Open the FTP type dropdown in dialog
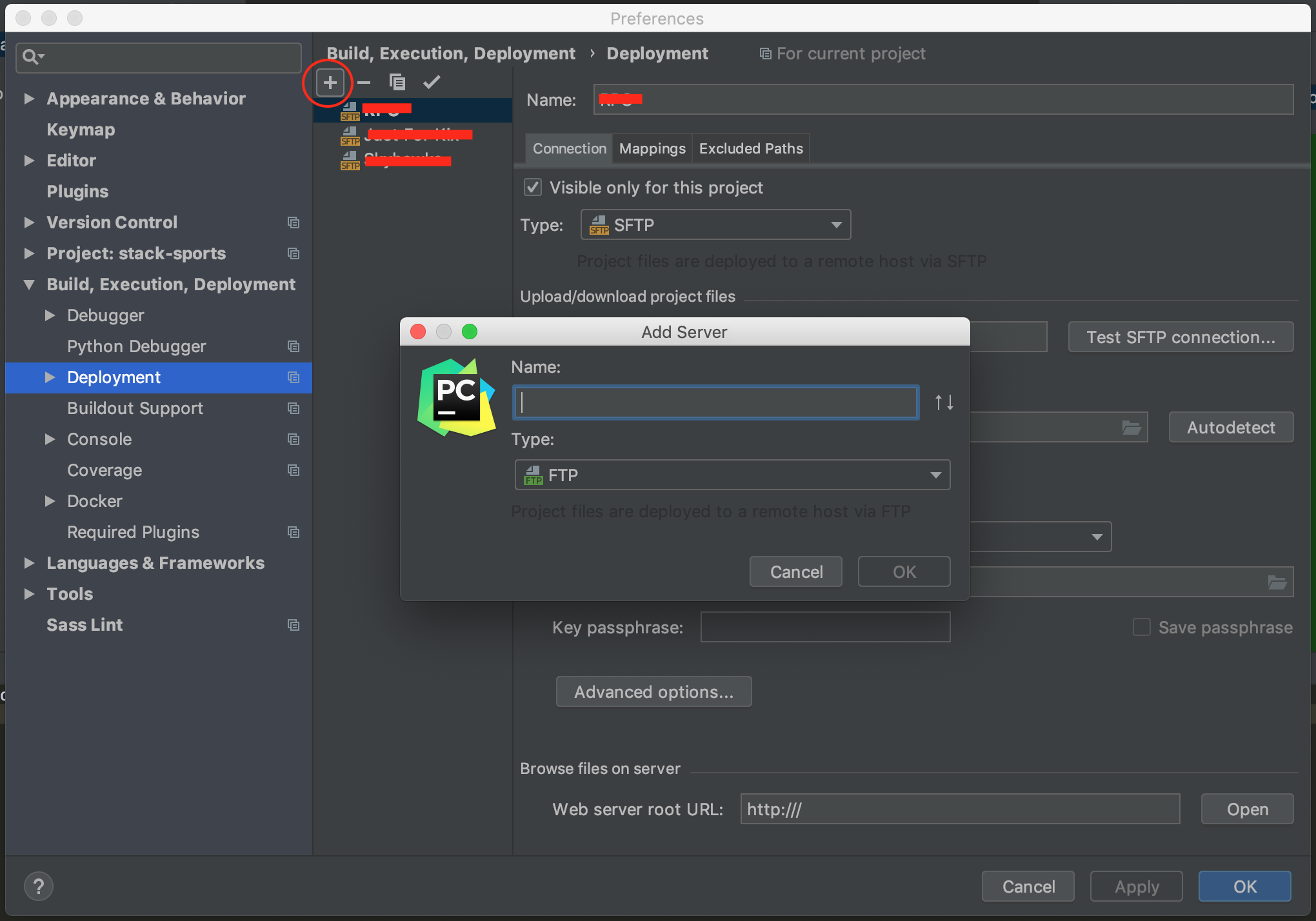 tap(732, 475)
